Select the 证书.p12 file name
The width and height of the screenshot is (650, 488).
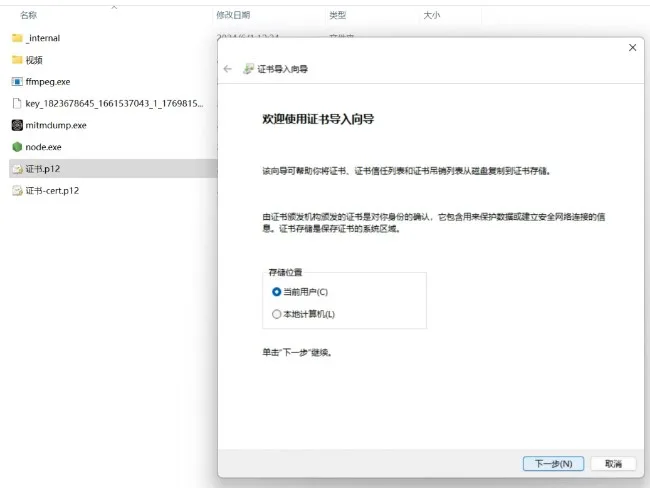(43, 169)
